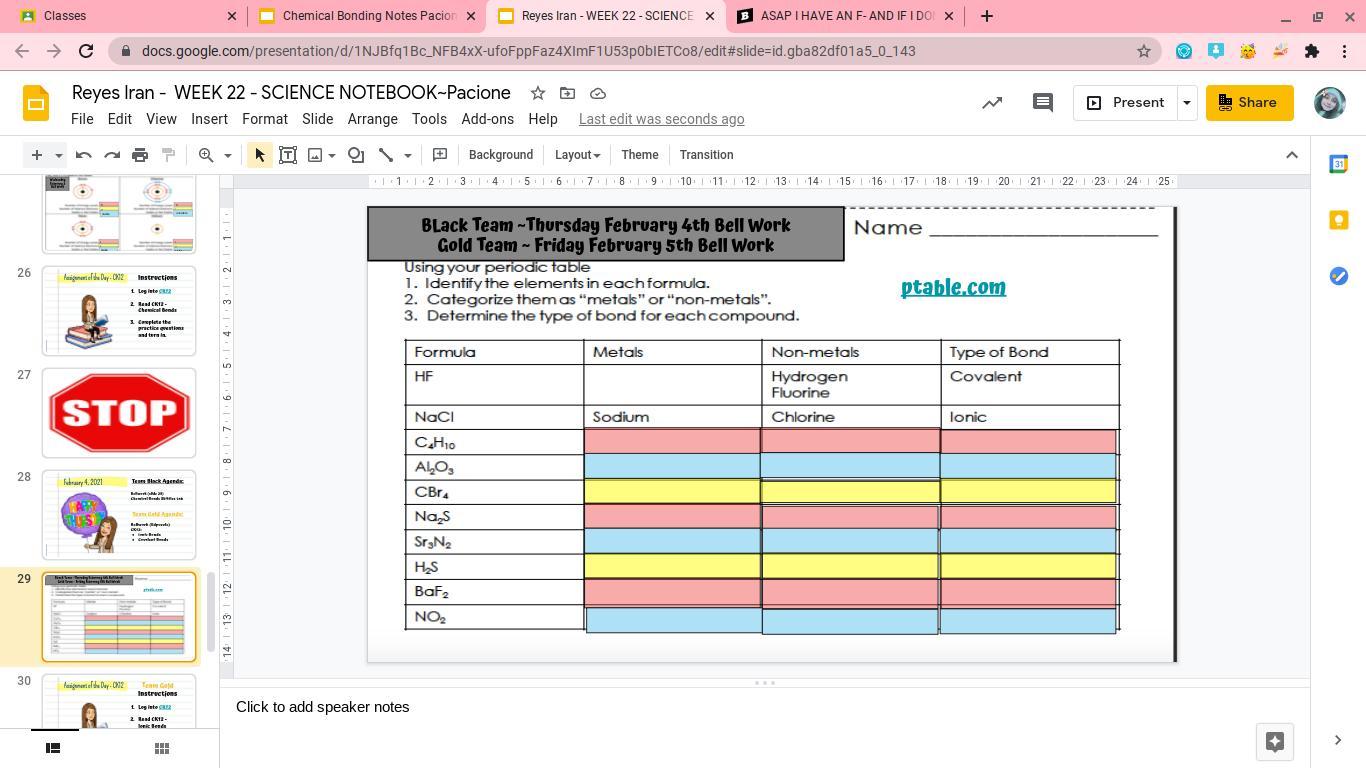Open Google Calendar side panel icon
1366x768 pixels.
[1338, 164]
